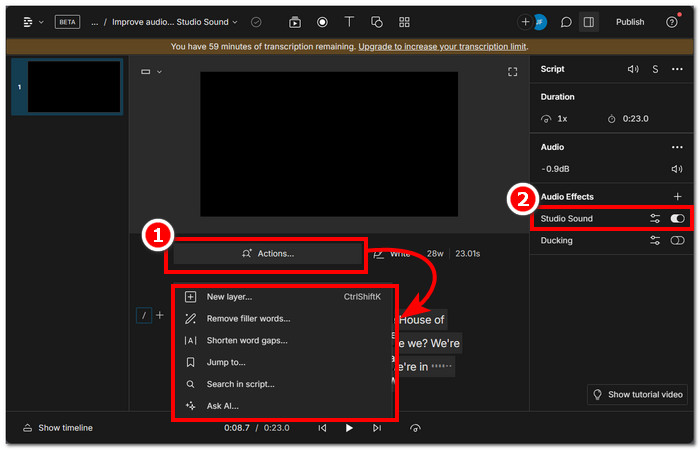Image resolution: width=700 pixels, height=450 pixels.
Task: Mute the Script track speaker icon
Action: [632, 69]
